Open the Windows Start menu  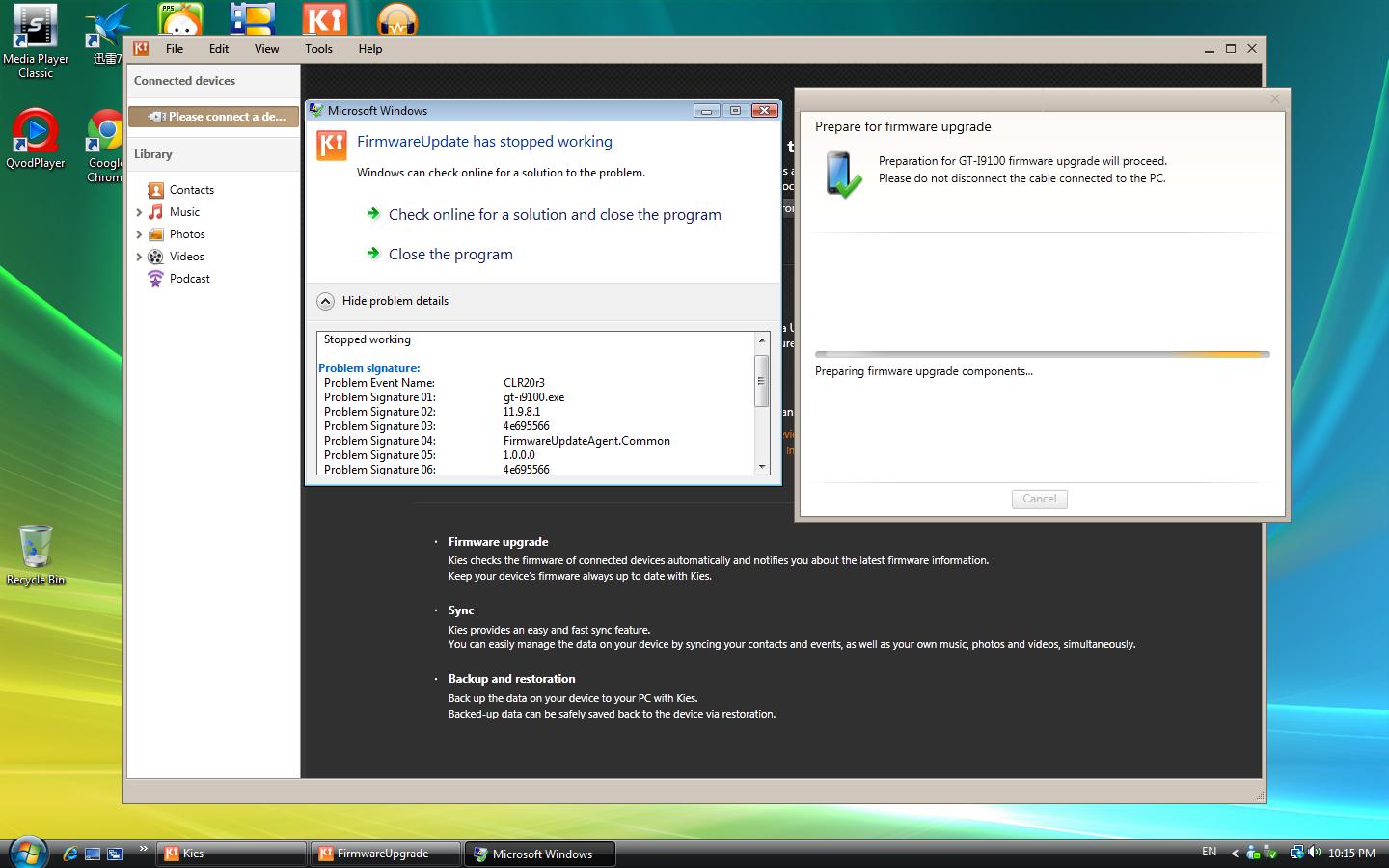tap(27, 853)
